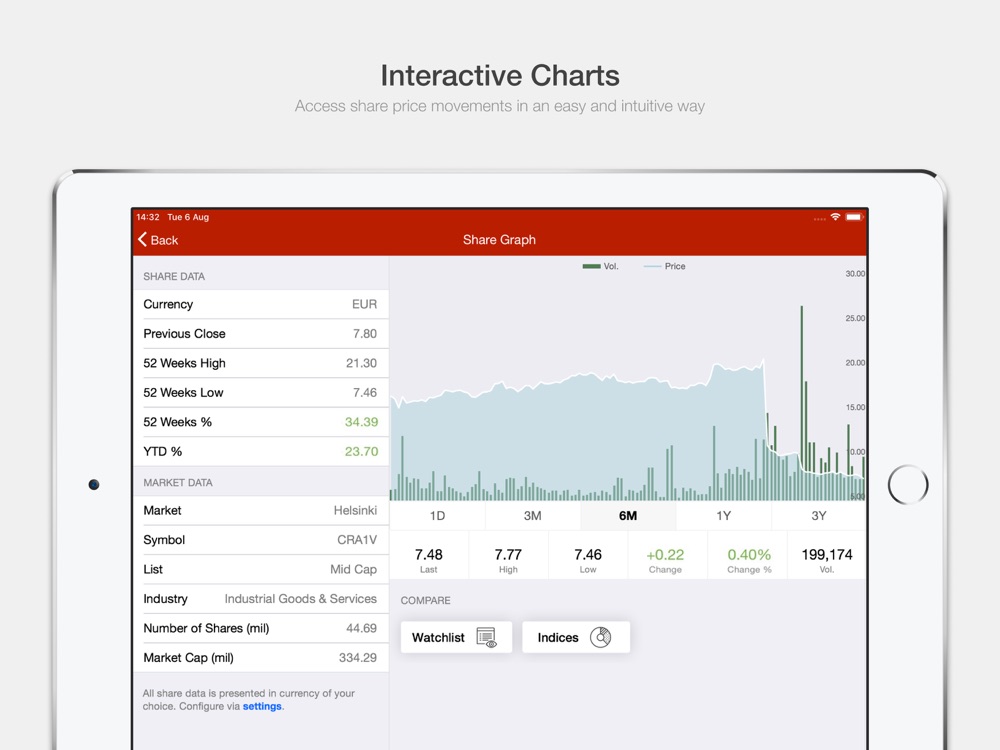Click the 30.00 axis label
The height and width of the screenshot is (750, 1000).
[855, 274]
